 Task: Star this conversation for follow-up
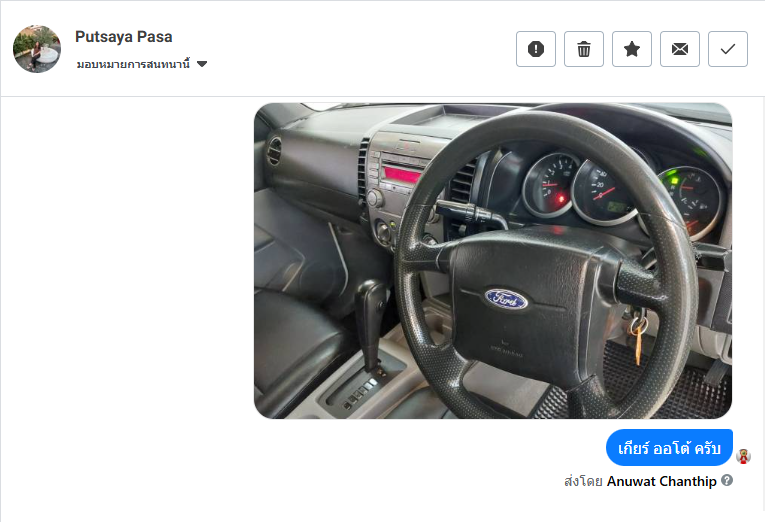coord(632,49)
